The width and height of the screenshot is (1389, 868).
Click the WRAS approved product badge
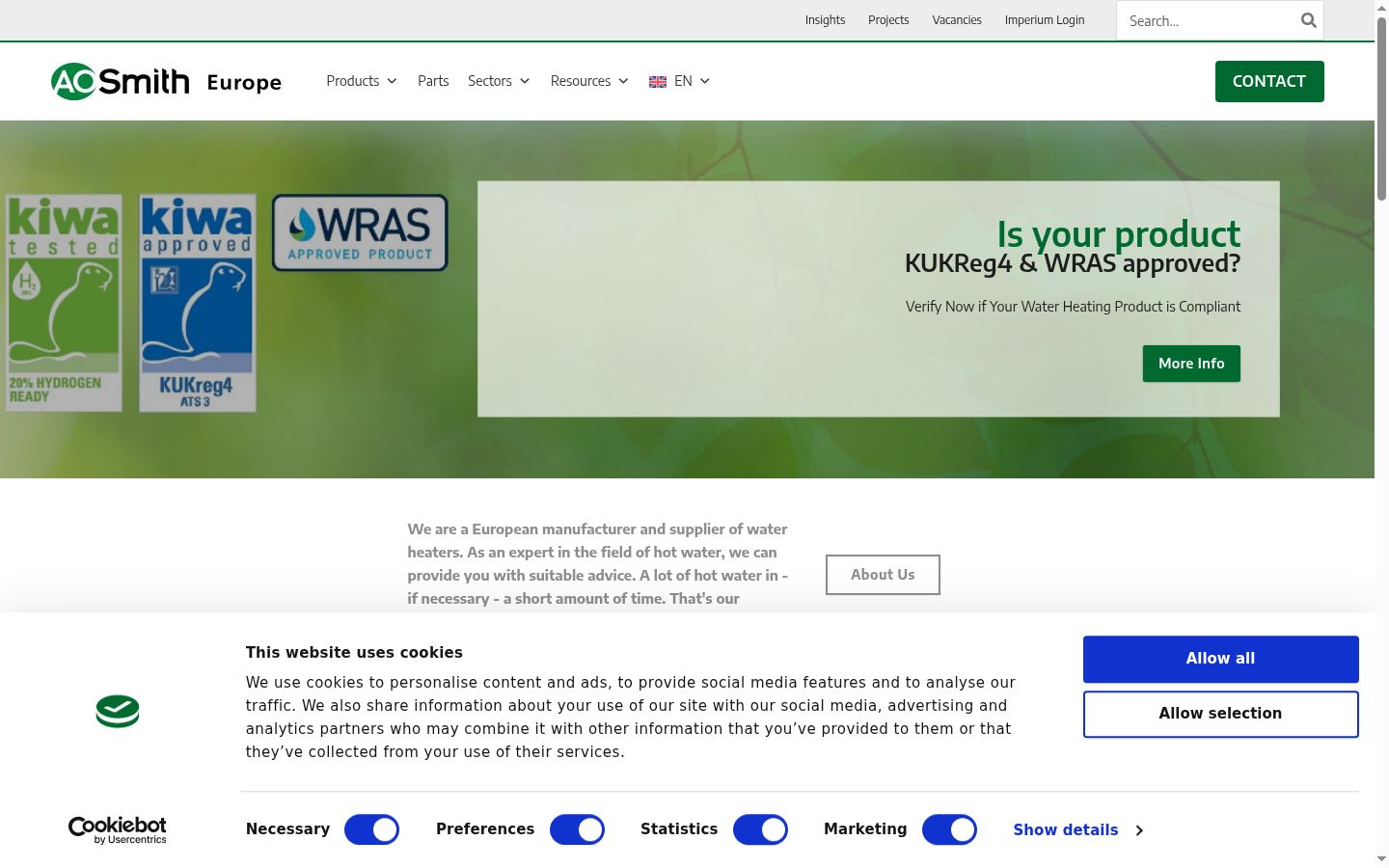coord(360,232)
